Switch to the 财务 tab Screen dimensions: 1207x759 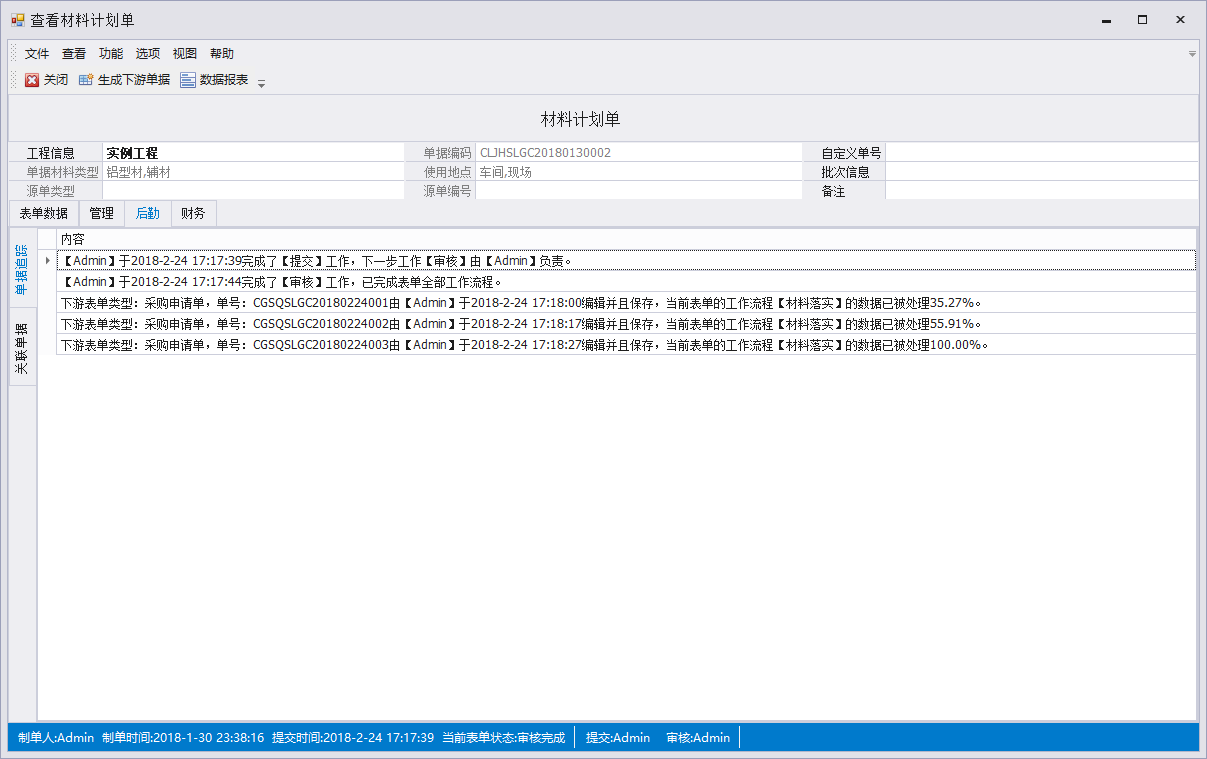point(193,213)
